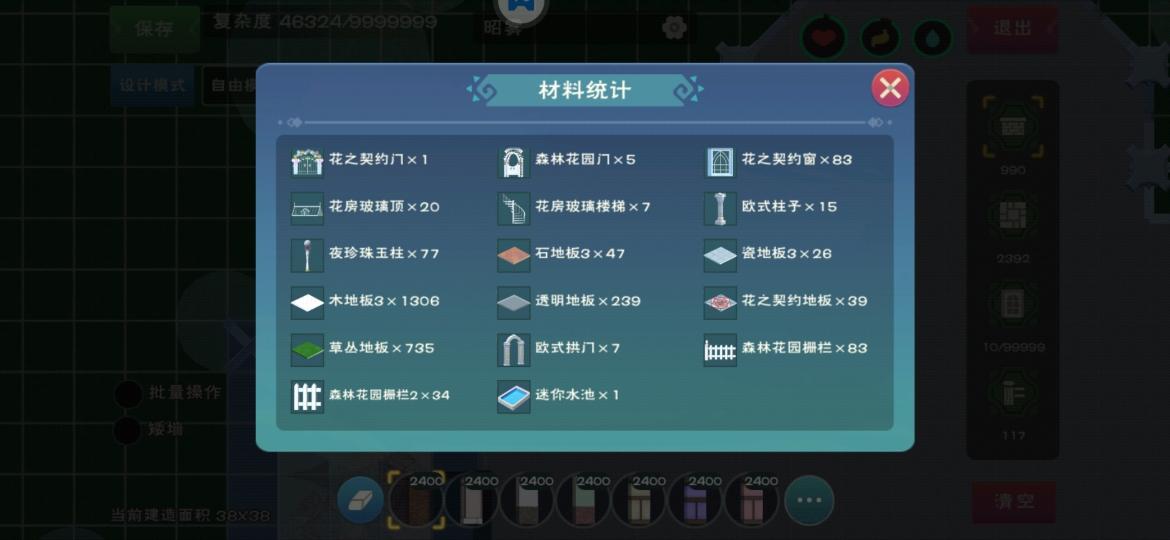Viewport: 1170px width, 540px height.
Task: Select the first brick wall swatch
Action: pos(416,500)
